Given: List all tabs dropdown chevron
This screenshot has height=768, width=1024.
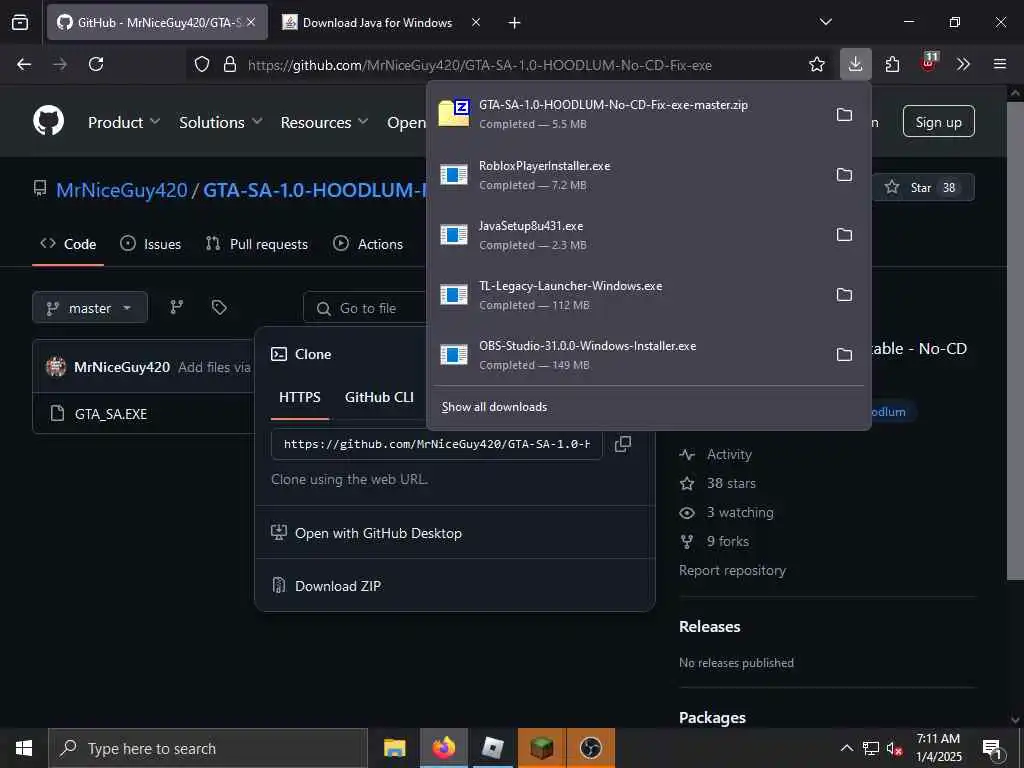Looking at the screenshot, I should coord(825,22).
